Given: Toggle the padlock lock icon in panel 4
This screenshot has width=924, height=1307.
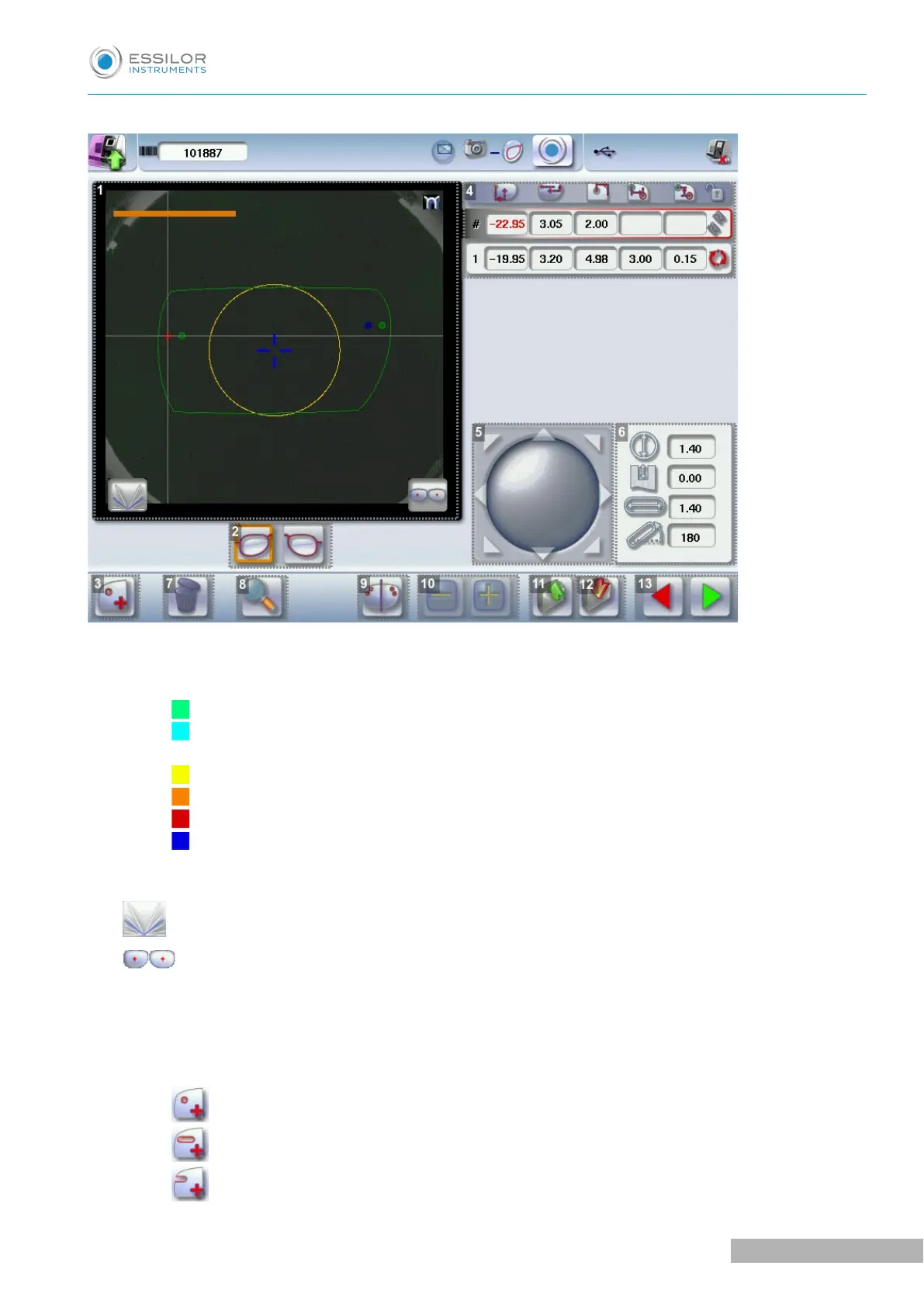Looking at the screenshot, I should (715, 192).
